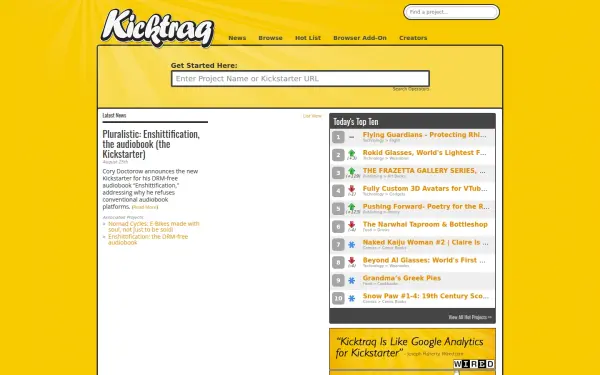This screenshot has height=375, width=600.
Task: Open the Search Operators link
Action: point(411,89)
